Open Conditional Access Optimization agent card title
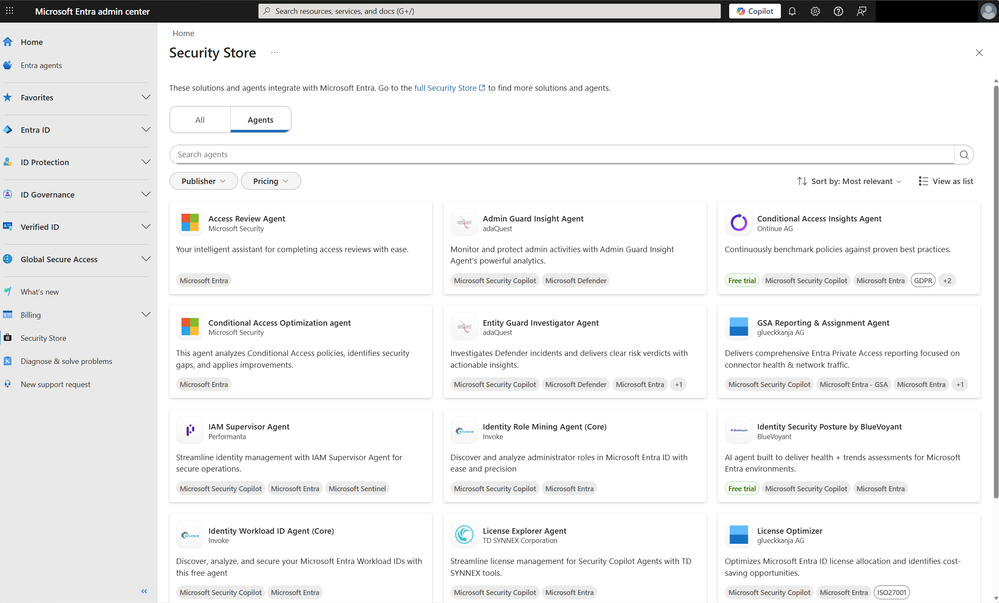The image size is (999, 603). click(x=279, y=323)
